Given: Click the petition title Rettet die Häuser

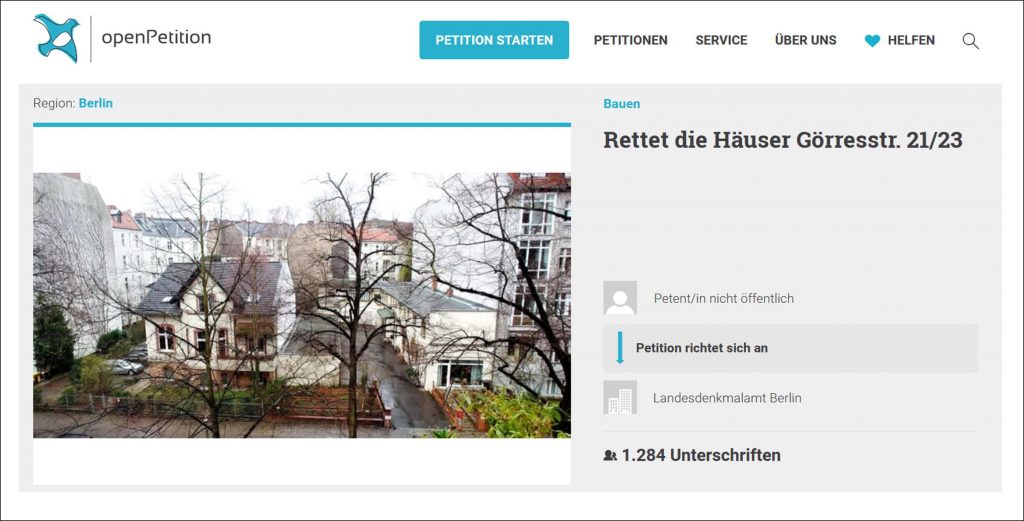Looking at the screenshot, I should click(x=782, y=140).
